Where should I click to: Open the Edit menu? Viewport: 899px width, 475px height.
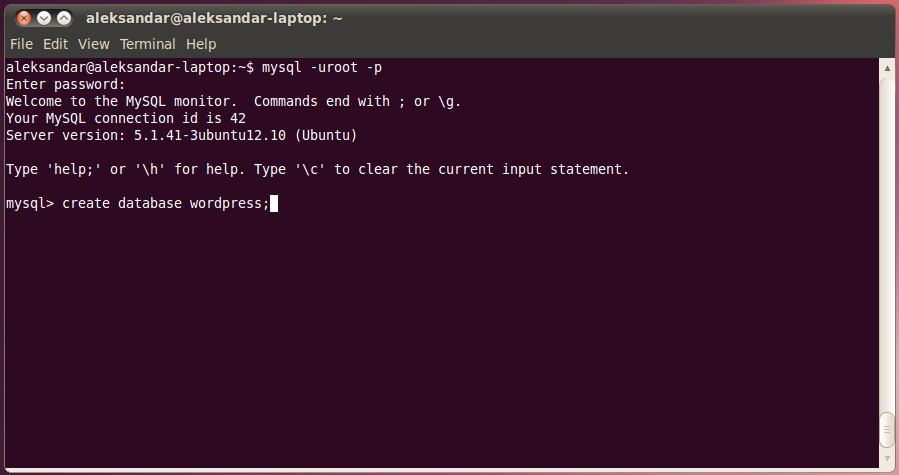tap(55, 44)
